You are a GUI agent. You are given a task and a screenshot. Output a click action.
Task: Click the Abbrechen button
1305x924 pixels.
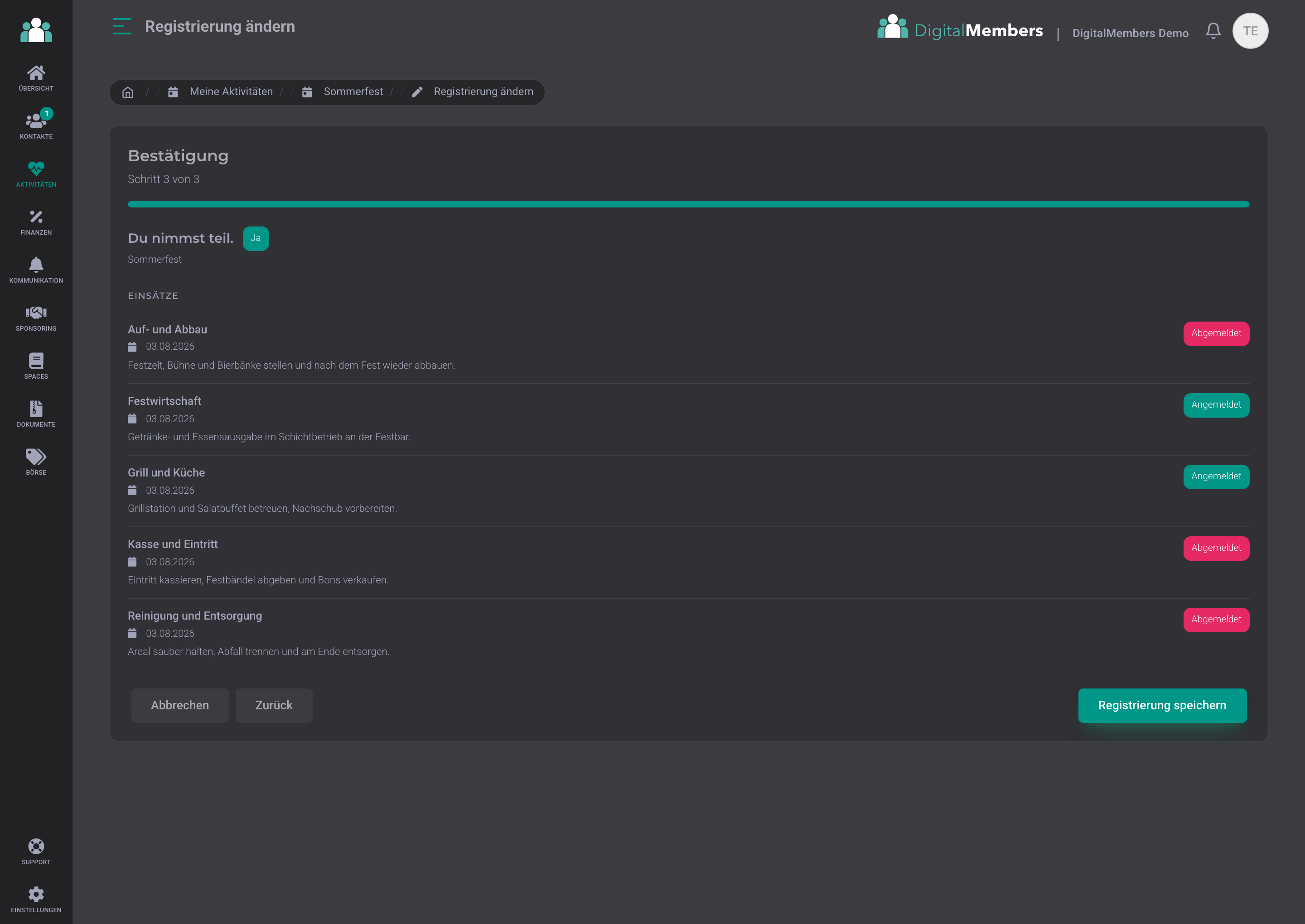[180, 706]
